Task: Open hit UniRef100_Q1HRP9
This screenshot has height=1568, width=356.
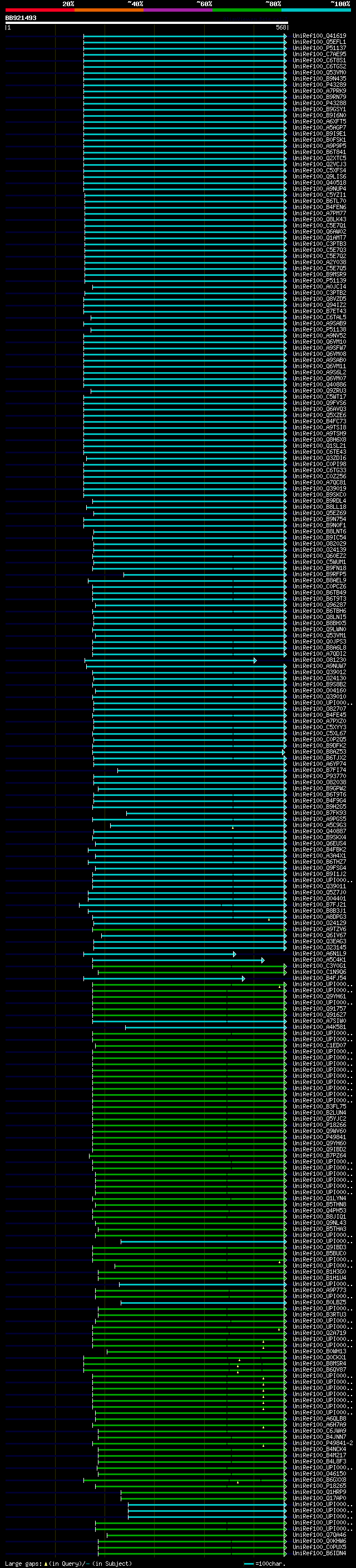Action: (319, 1492)
